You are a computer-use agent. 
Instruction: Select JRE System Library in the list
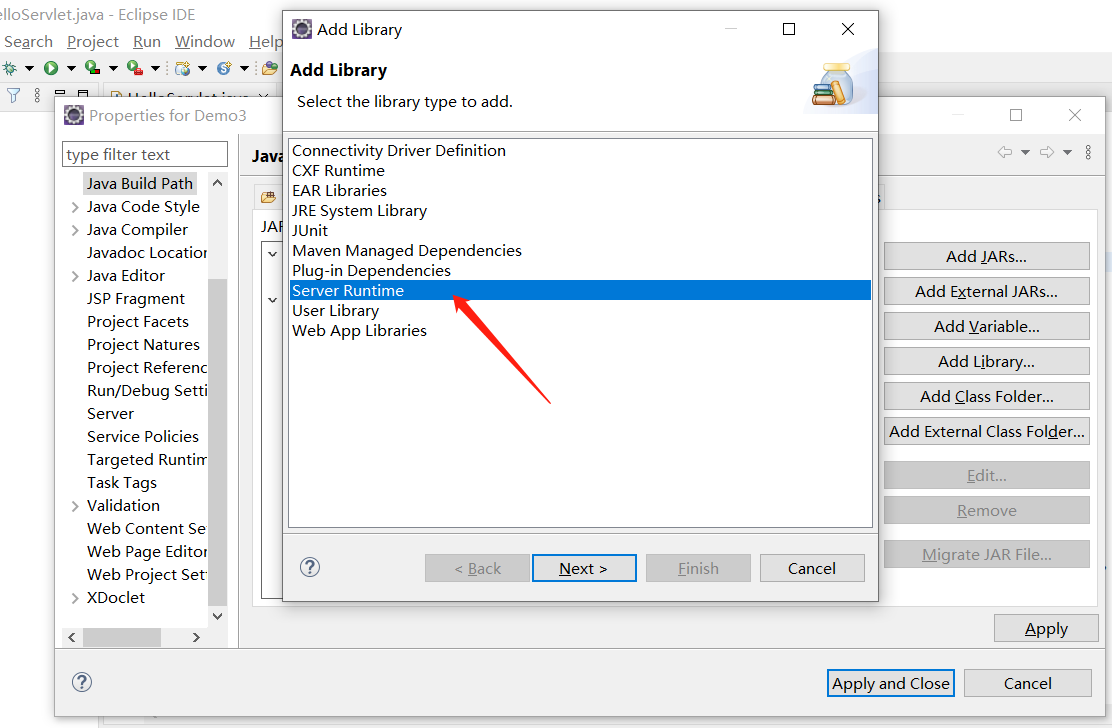point(359,210)
